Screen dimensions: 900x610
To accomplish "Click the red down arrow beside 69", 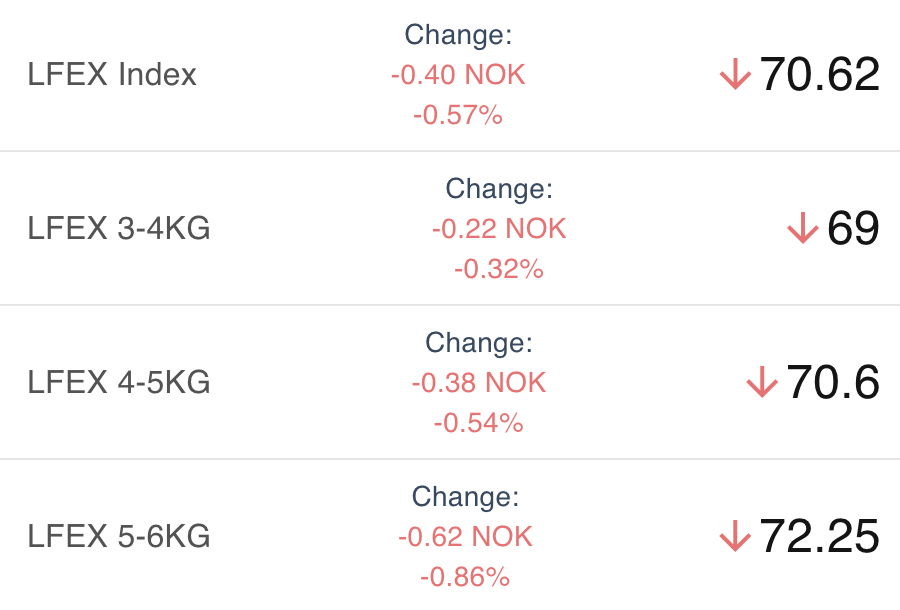I will coord(802,229).
